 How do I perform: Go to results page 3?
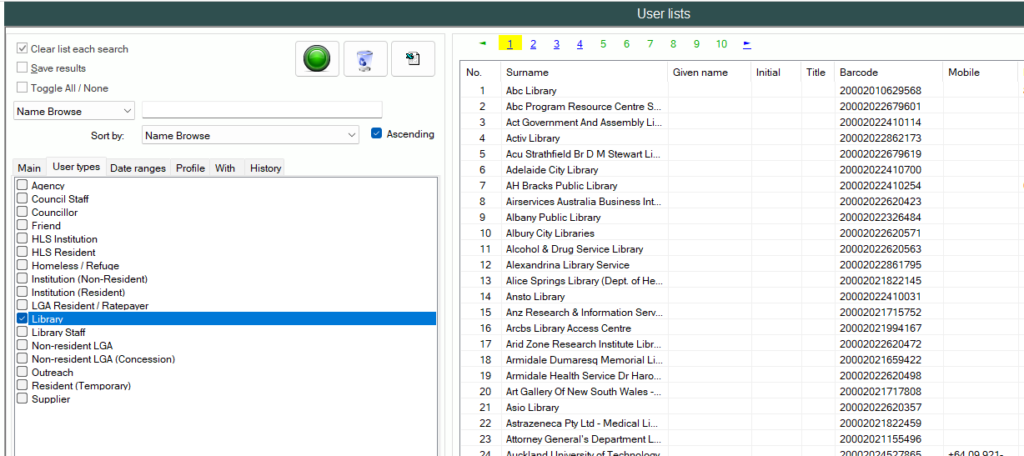(556, 44)
